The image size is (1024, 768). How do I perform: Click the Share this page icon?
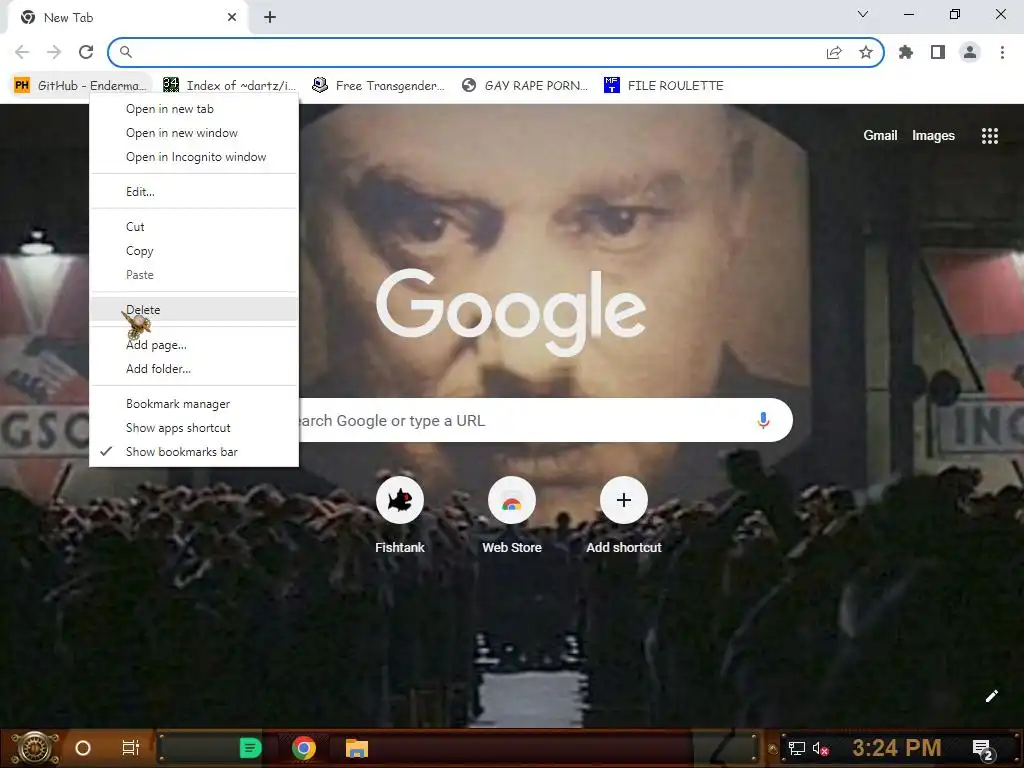pos(834,52)
